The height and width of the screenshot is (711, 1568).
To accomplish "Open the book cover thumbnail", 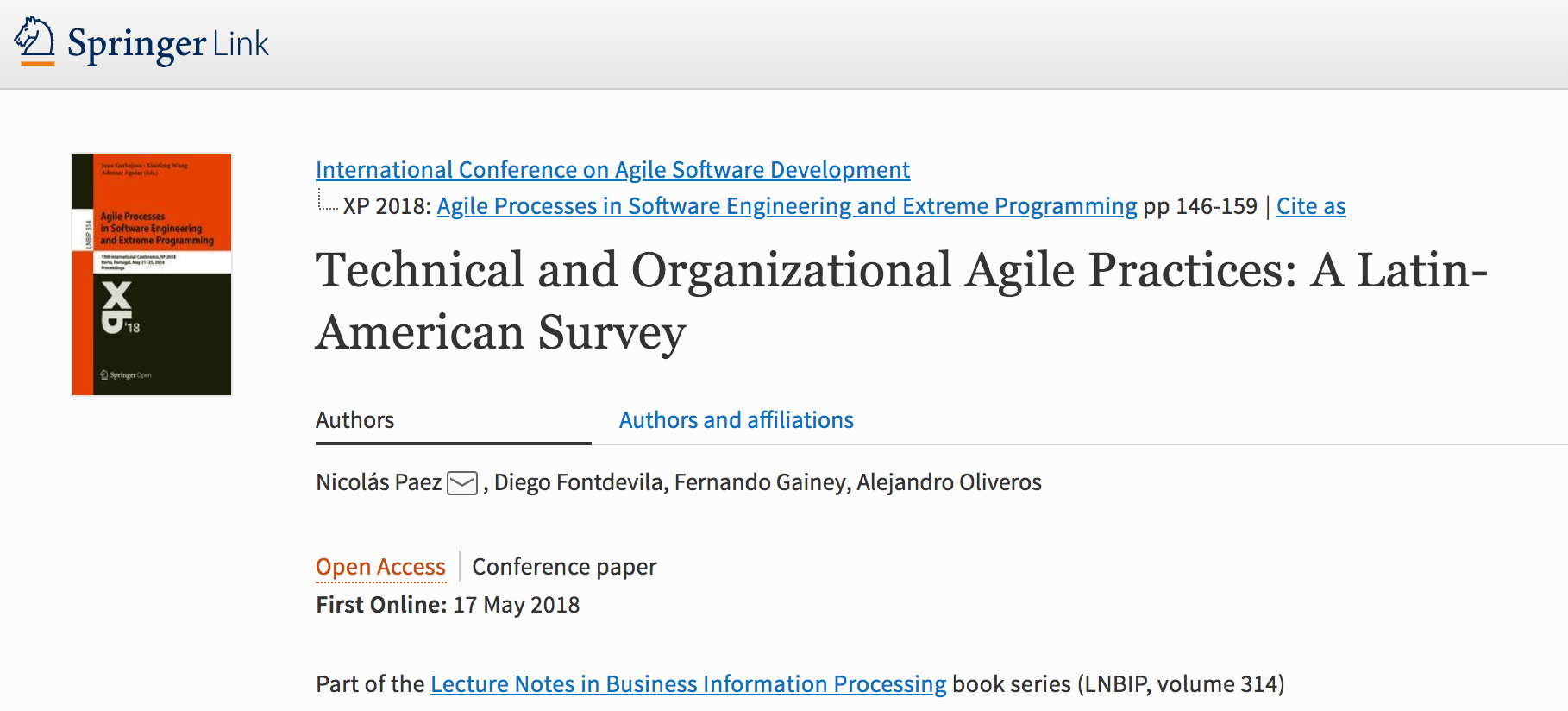I will [152, 274].
